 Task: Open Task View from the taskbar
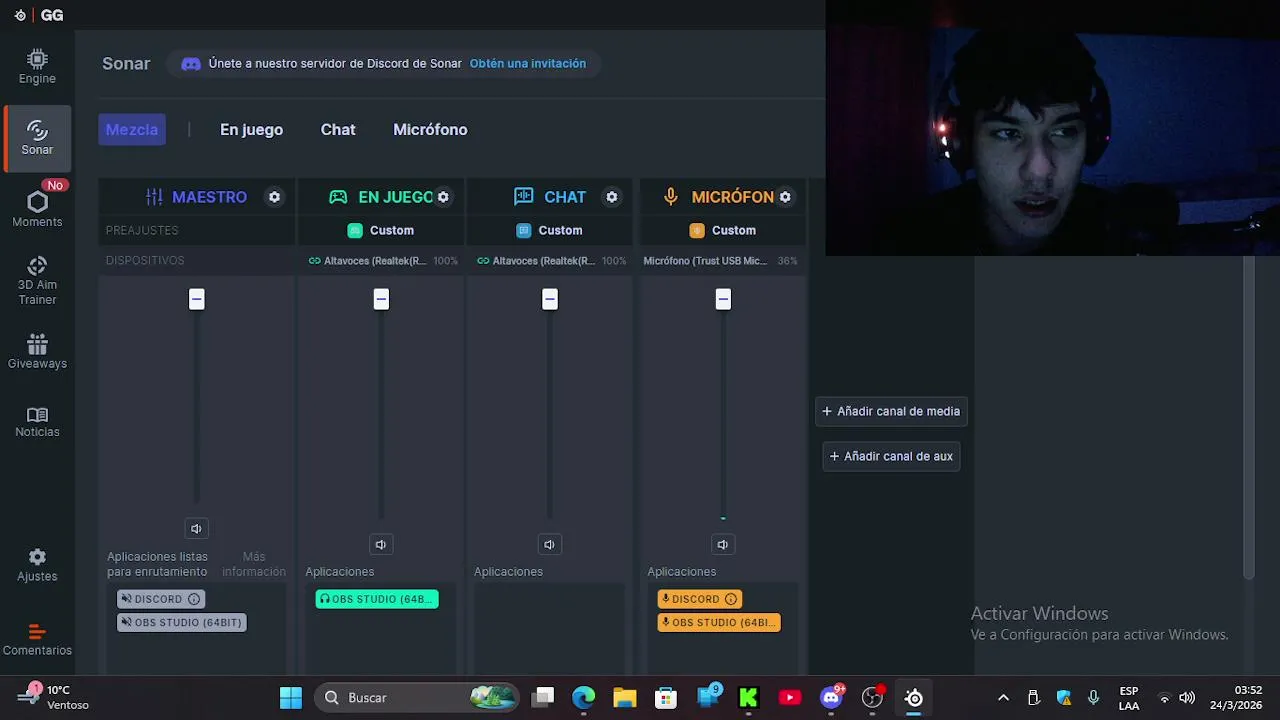click(543, 697)
